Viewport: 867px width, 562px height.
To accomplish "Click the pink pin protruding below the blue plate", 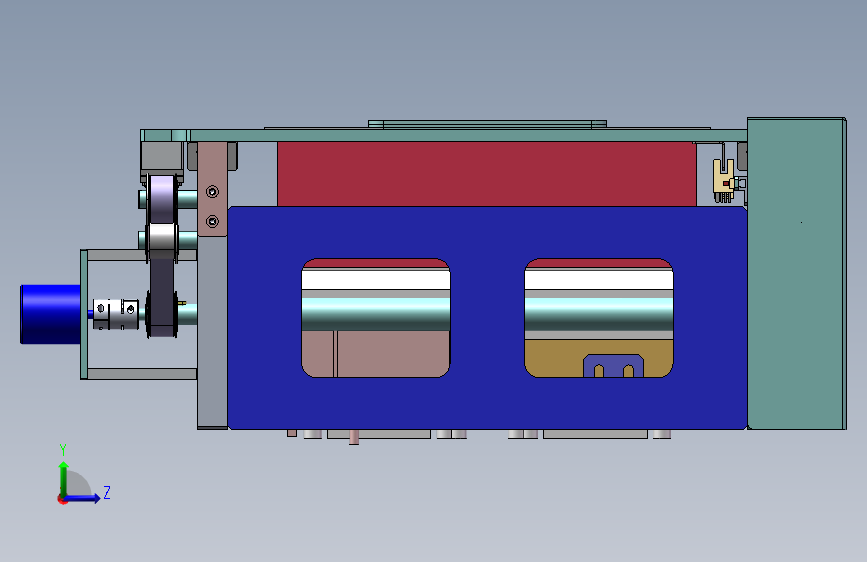I will point(354,437).
